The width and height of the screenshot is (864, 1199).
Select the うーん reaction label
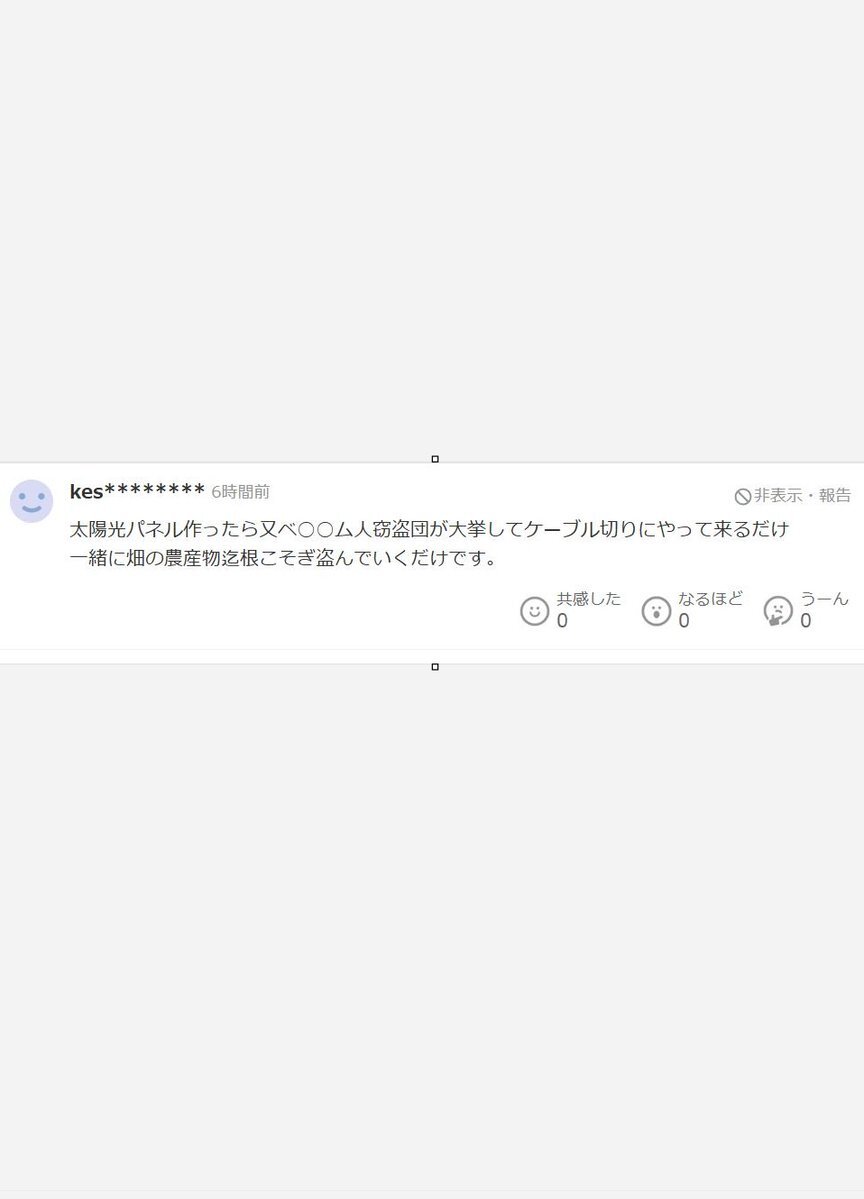click(824, 599)
